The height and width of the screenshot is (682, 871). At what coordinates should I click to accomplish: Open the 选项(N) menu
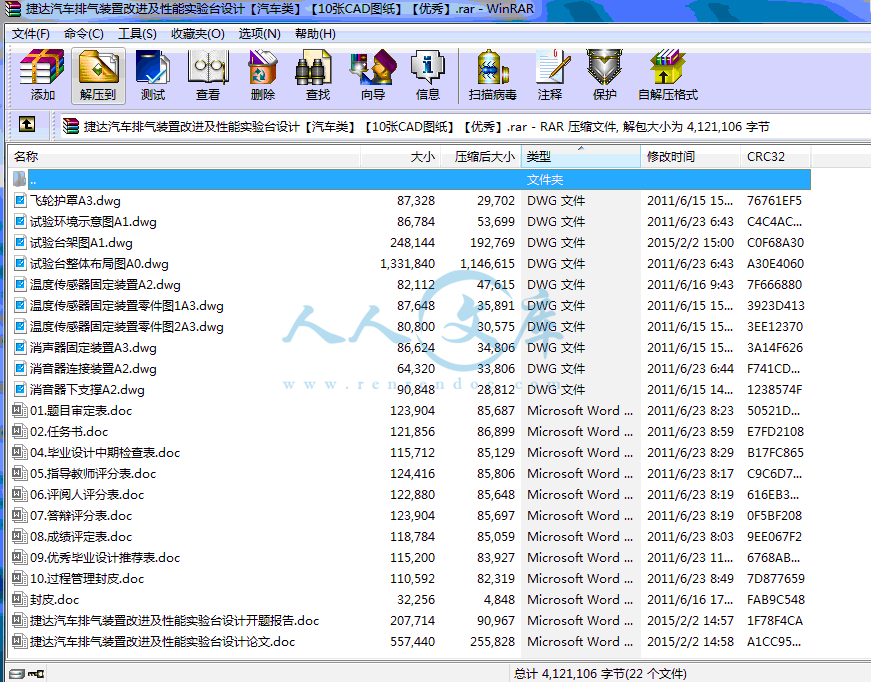[259, 34]
